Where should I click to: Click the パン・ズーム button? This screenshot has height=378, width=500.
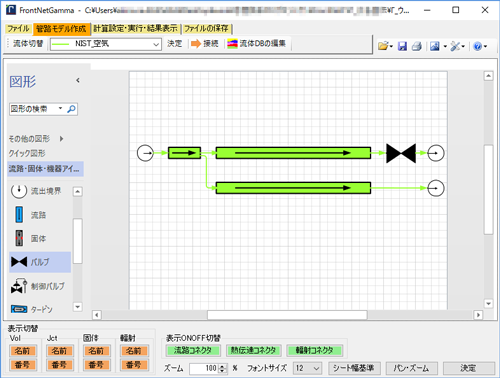[411, 368]
